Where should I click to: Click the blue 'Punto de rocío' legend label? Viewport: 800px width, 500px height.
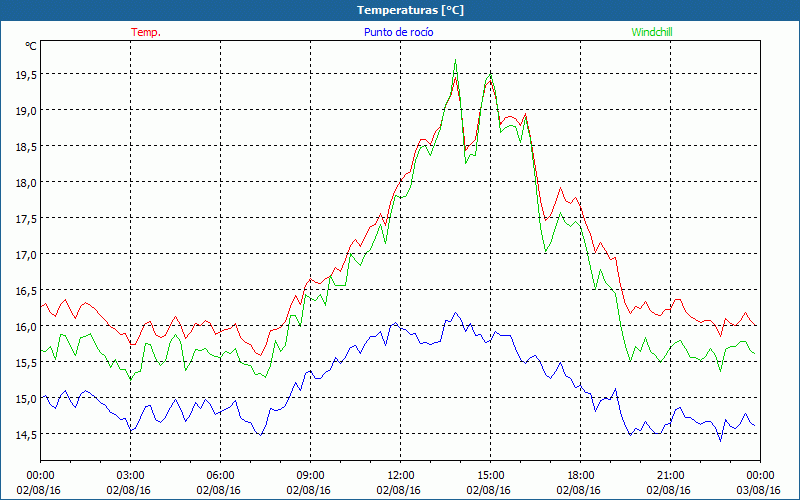pyautogui.click(x=398, y=32)
